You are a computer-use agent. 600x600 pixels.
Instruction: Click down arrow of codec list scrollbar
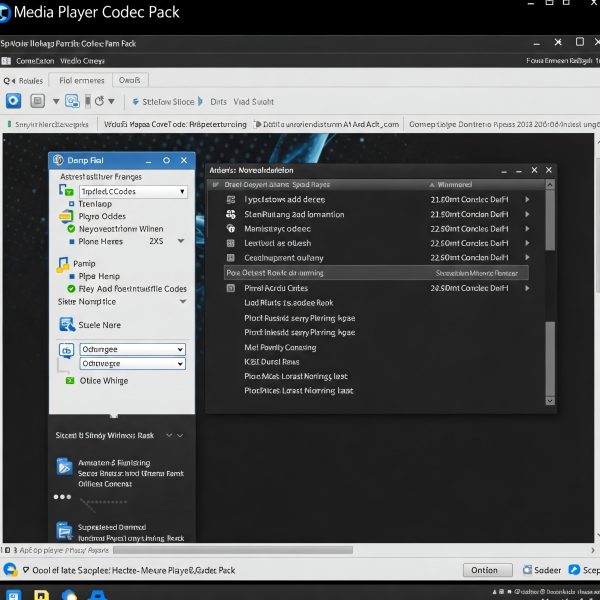550,401
